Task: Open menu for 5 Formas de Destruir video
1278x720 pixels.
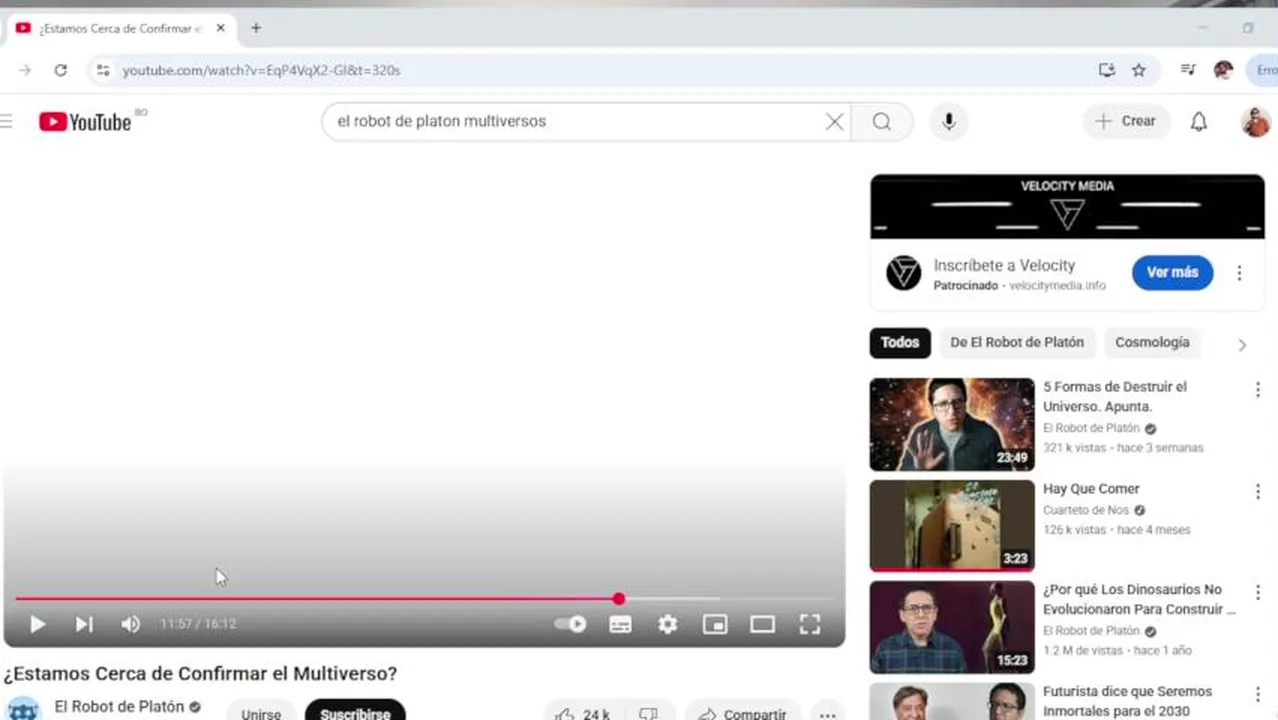Action: (x=1257, y=390)
